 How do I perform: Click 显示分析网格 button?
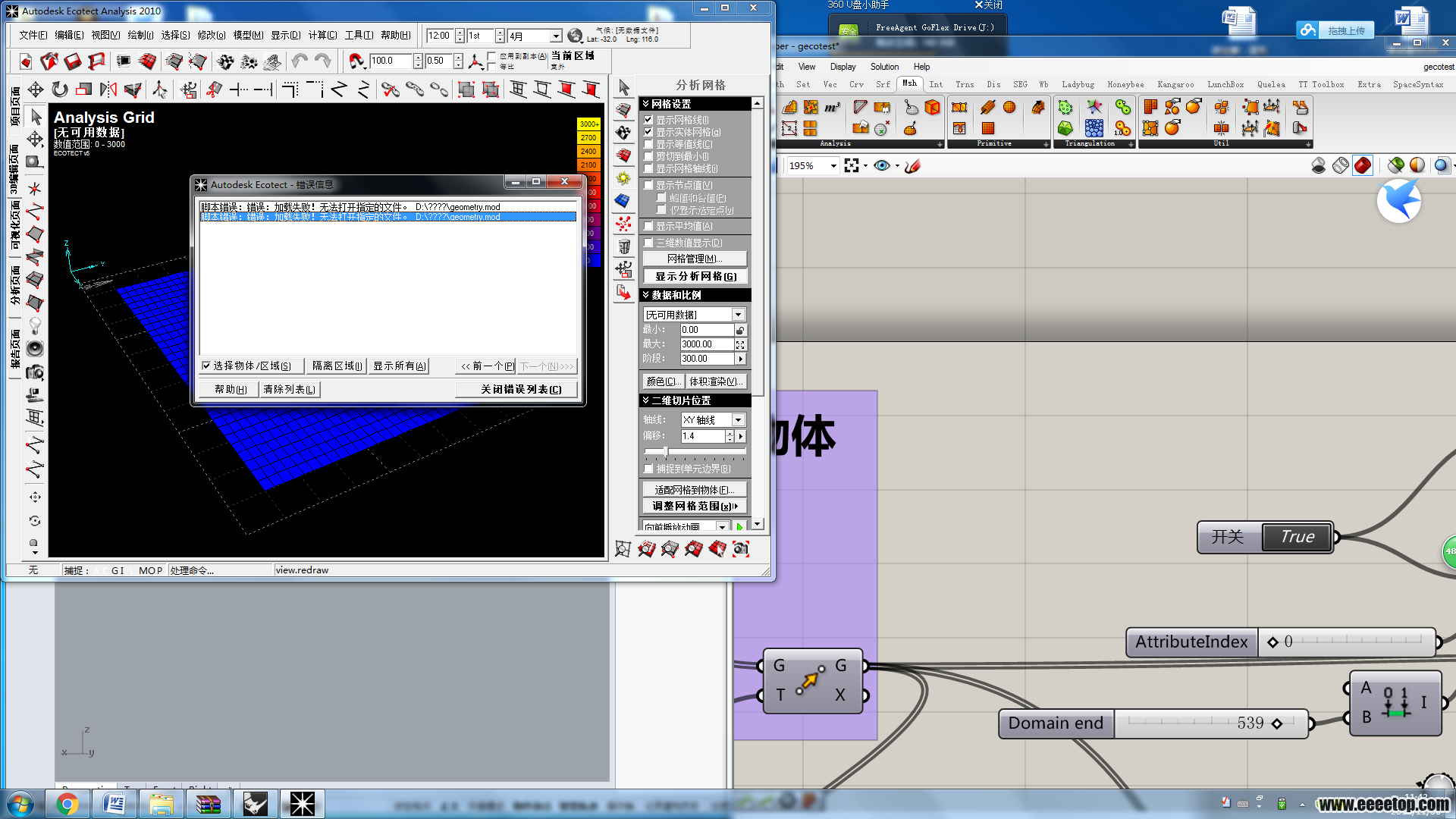point(695,276)
